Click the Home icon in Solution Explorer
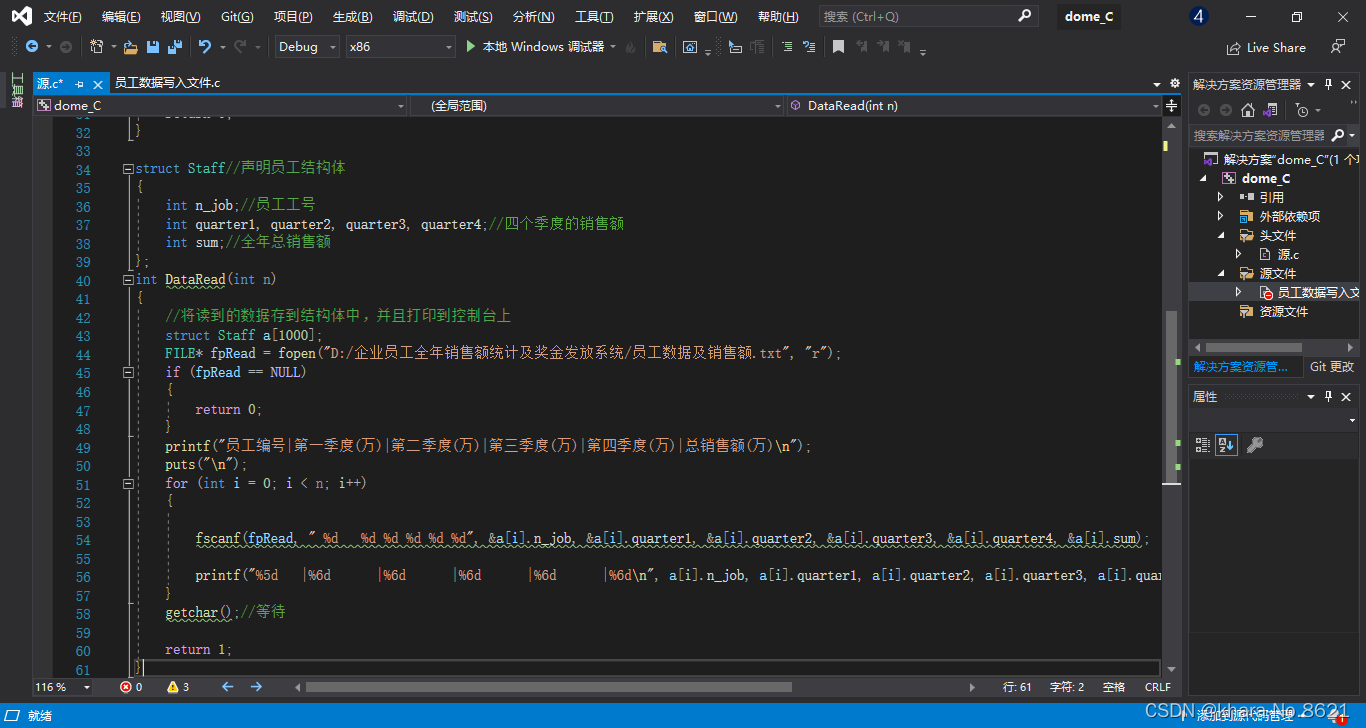Screen dimensions: 1366x728 coord(1247,110)
